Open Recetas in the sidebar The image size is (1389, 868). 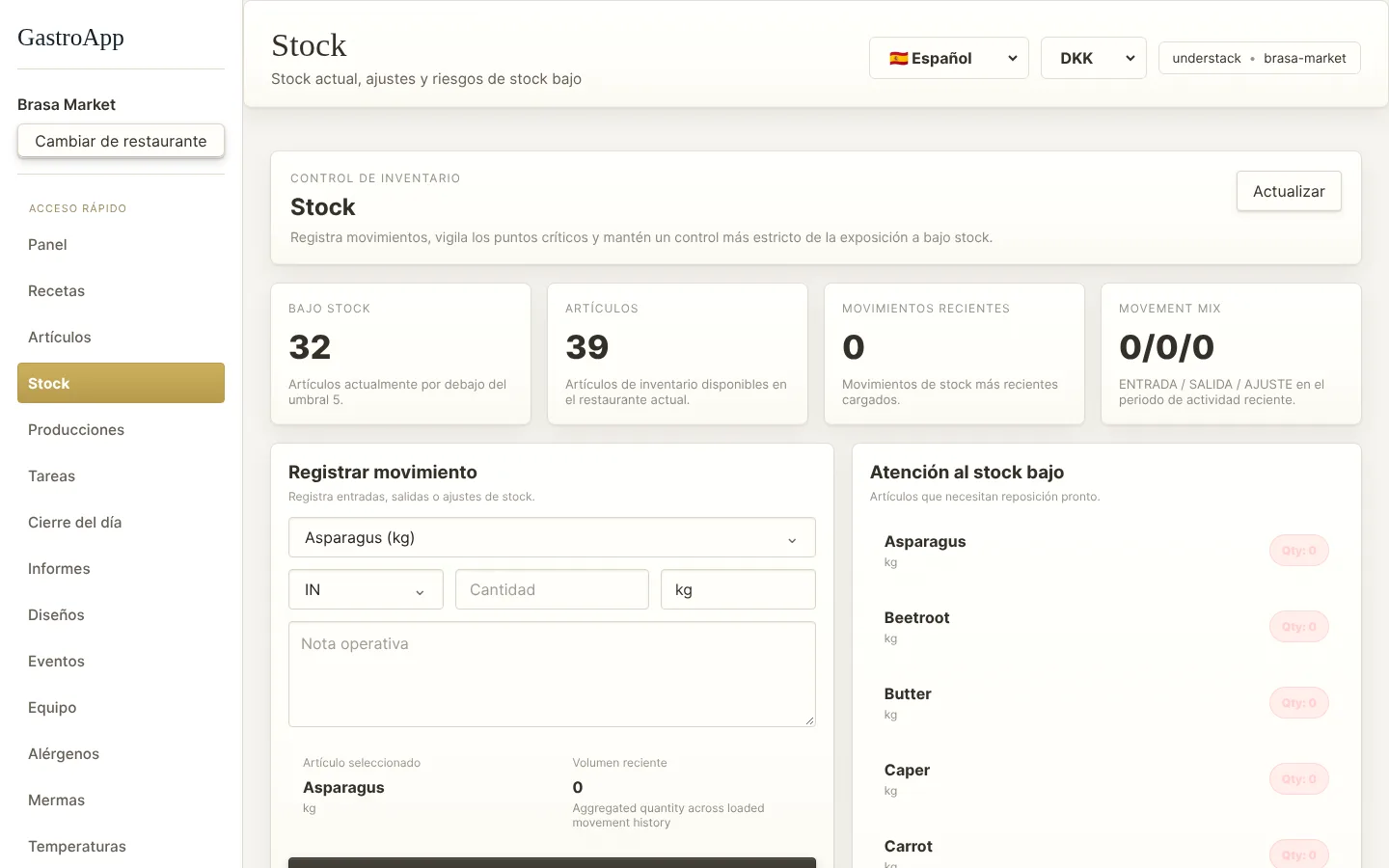click(121, 291)
